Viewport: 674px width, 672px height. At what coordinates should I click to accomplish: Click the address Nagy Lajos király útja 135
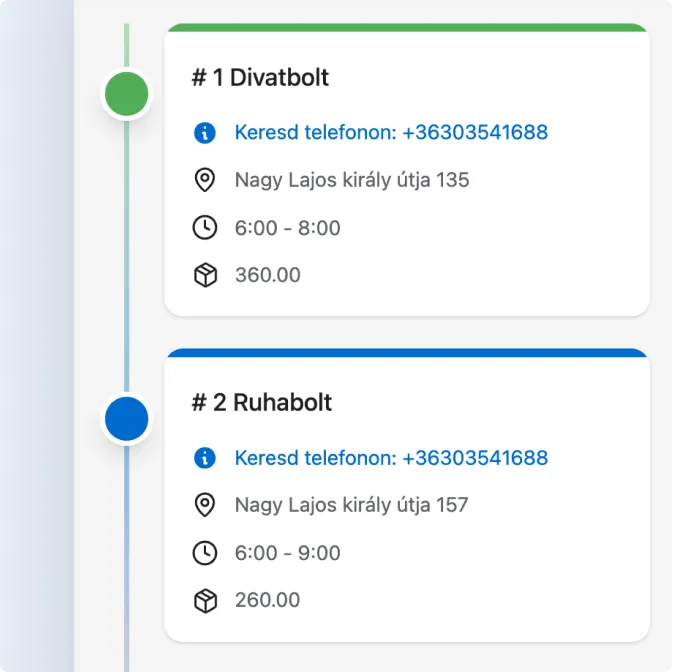pyautogui.click(x=351, y=180)
